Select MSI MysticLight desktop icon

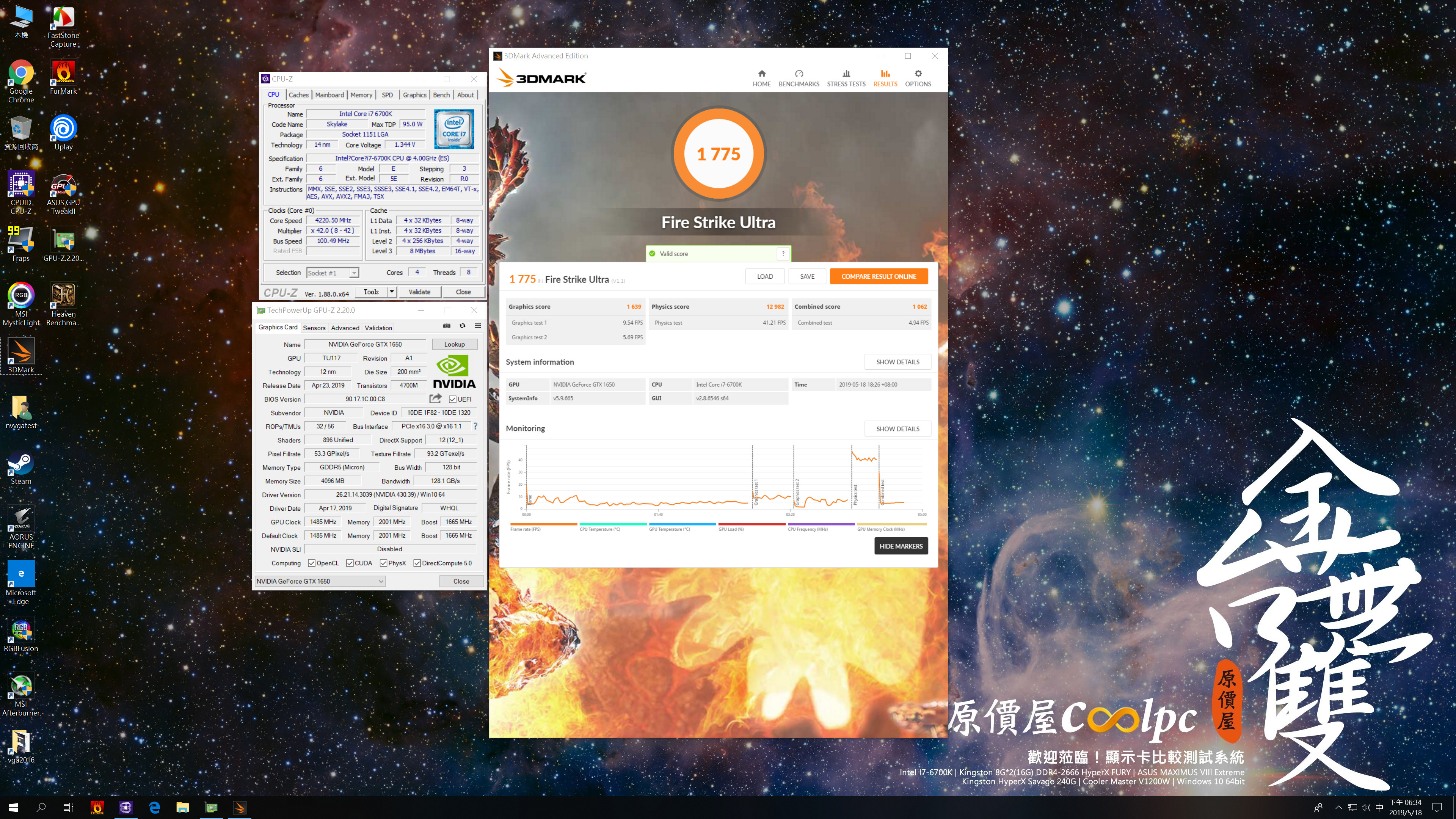point(21,304)
